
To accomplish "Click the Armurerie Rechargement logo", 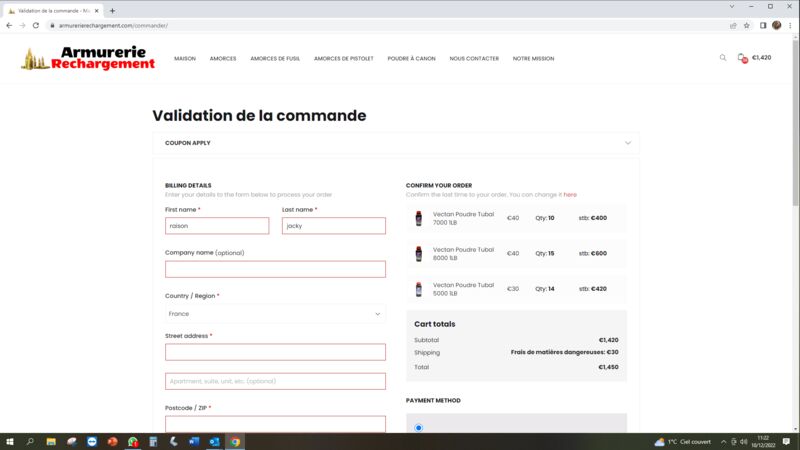I will 88,58.
